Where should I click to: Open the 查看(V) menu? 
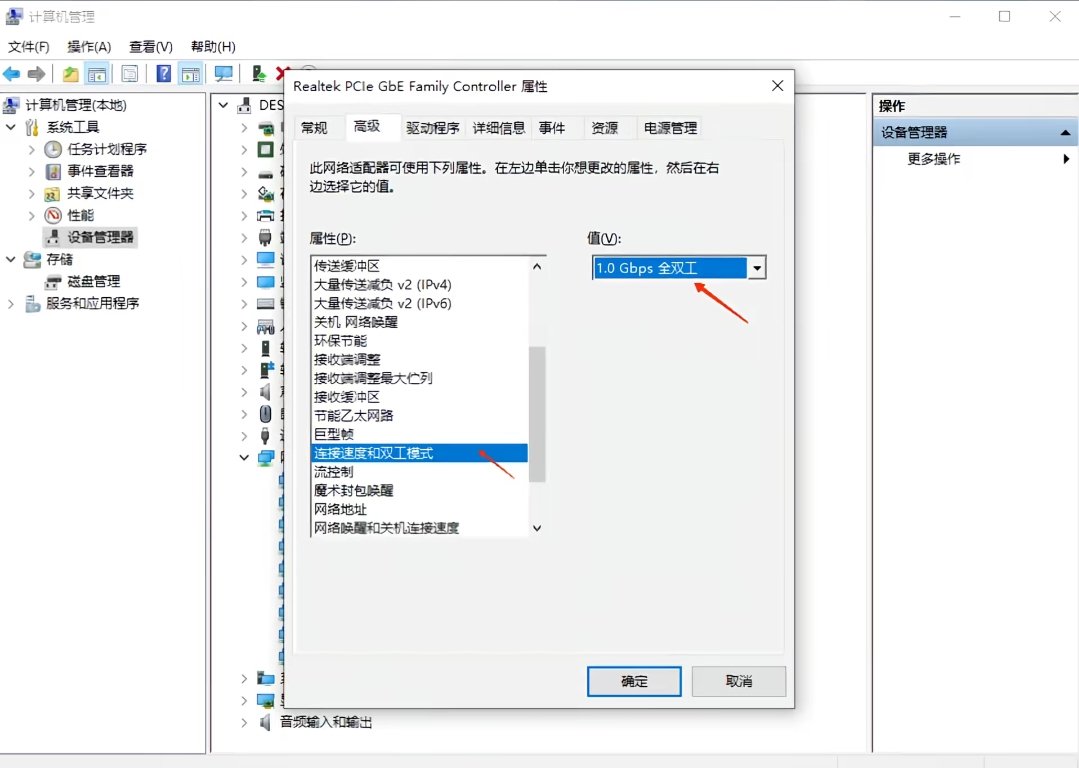[151, 47]
